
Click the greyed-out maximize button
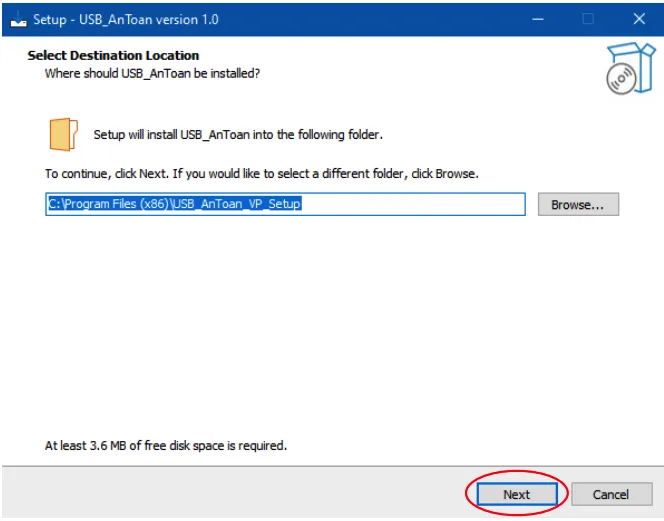[588, 19]
